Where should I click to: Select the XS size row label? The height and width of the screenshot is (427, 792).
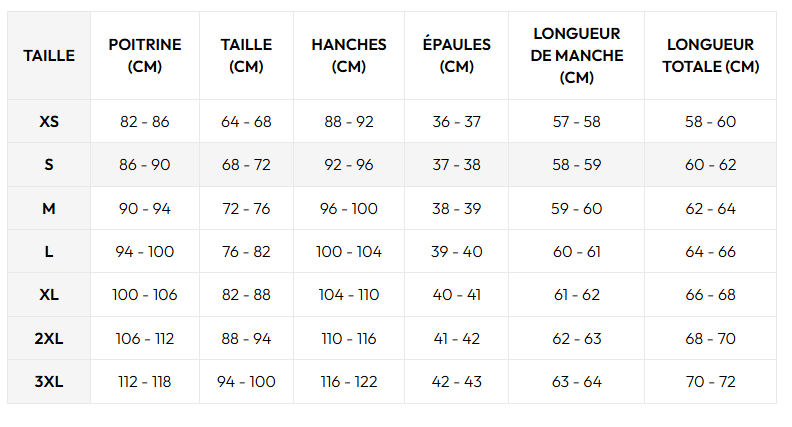point(49,122)
